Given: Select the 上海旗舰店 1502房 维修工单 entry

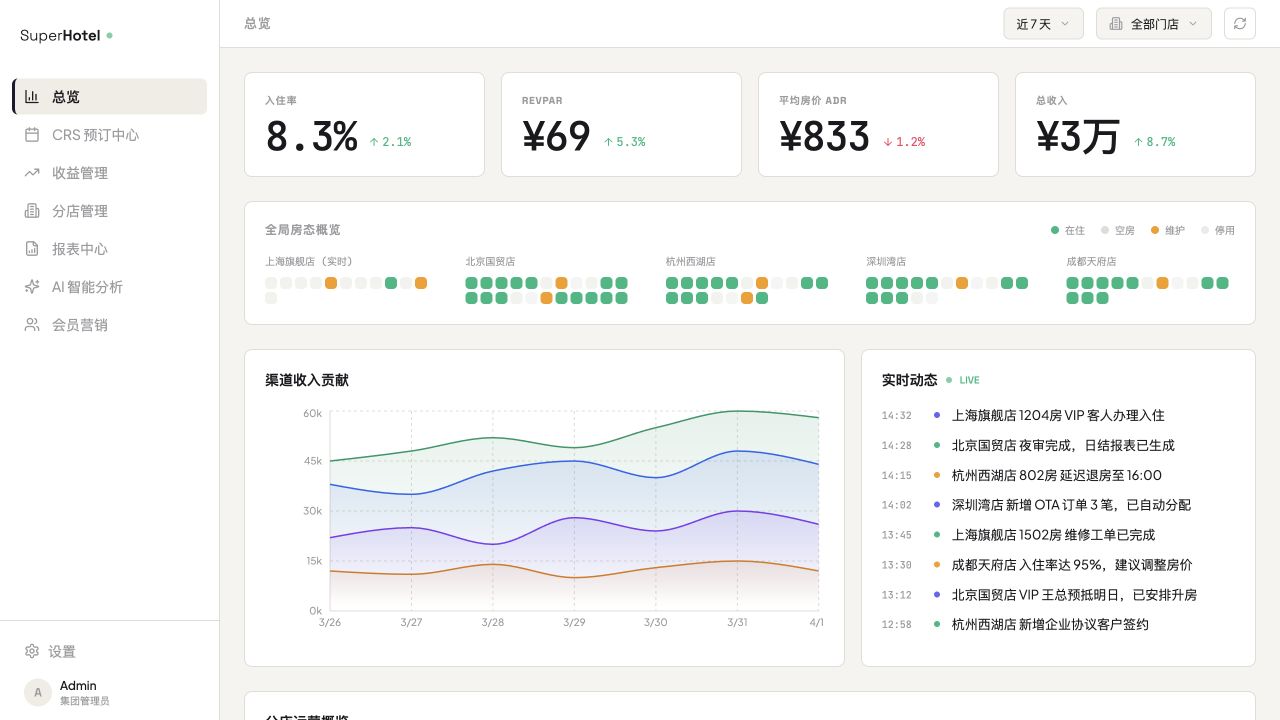Looking at the screenshot, I should pyautogui.click(x=1058, y=535).
